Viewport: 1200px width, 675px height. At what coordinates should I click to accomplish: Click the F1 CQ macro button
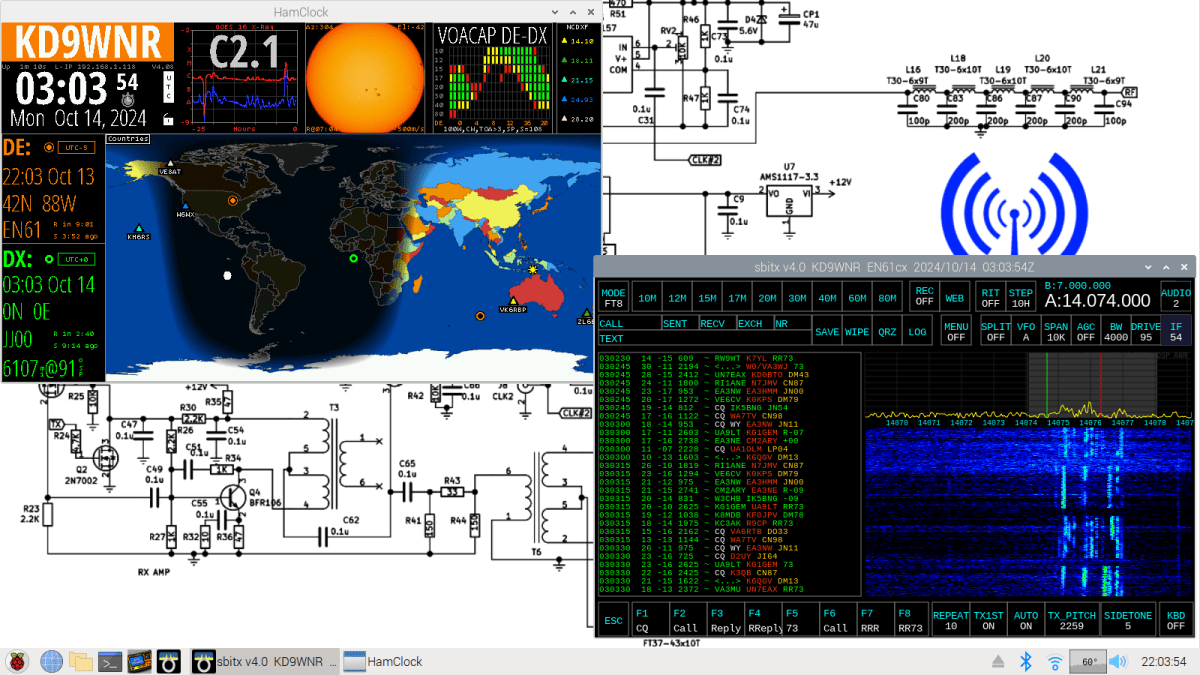649,620
